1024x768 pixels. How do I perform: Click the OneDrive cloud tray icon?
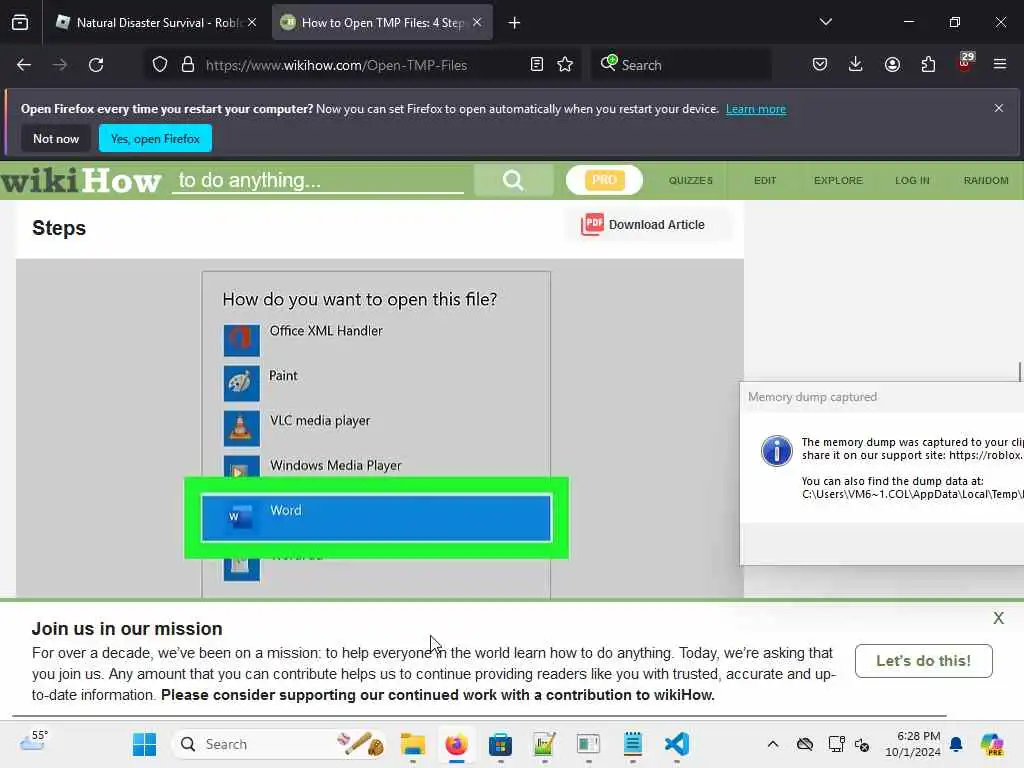tap(805, 744)
